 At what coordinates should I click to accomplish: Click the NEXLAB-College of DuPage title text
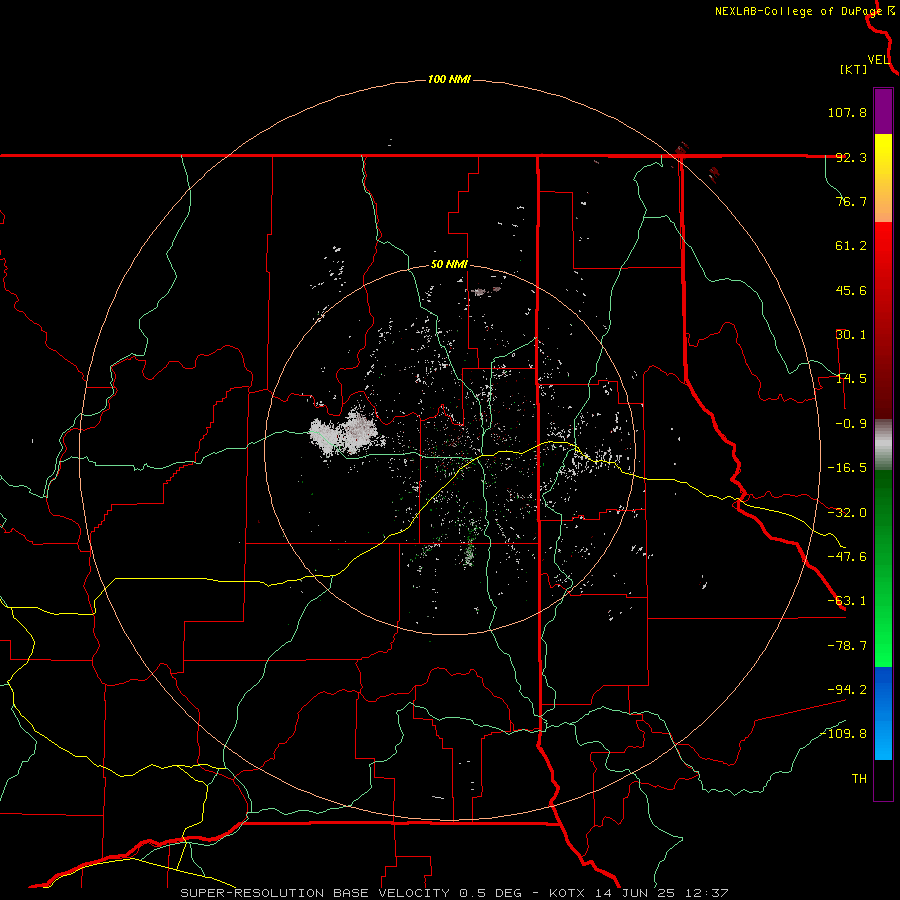[798, 11]
